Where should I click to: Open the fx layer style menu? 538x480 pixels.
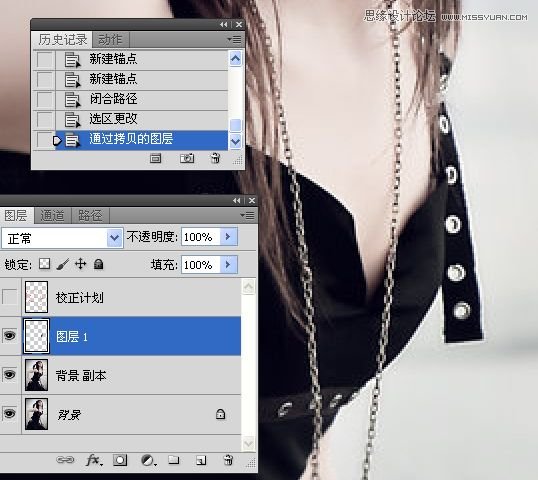tap(93, 460)
